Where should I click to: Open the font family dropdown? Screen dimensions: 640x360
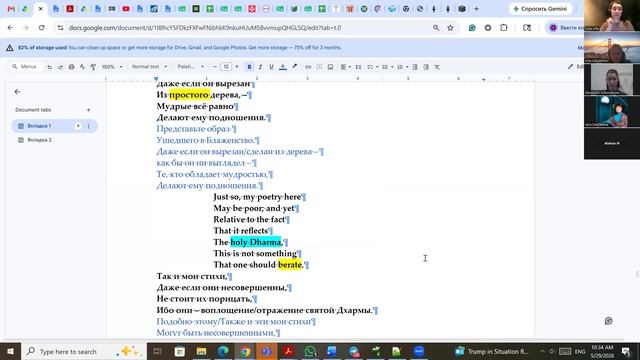point(191,67)
